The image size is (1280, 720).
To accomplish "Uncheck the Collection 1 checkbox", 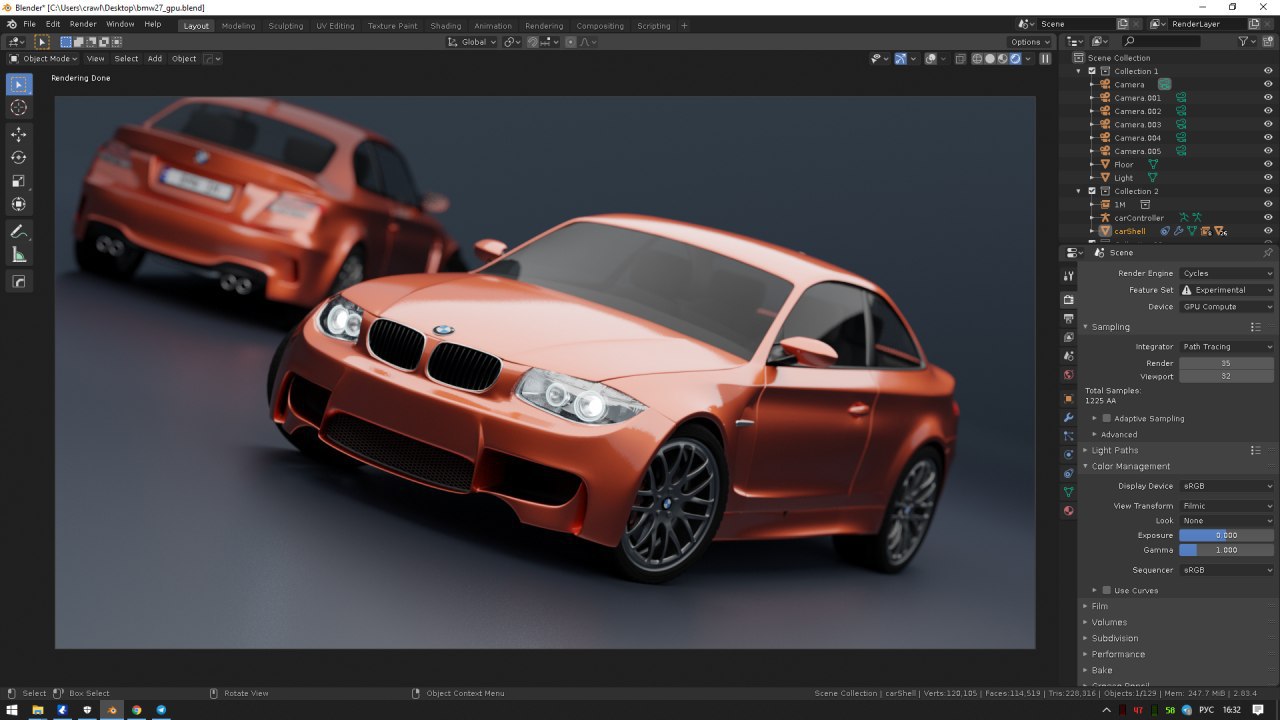I will click(x=1092, y=71).
